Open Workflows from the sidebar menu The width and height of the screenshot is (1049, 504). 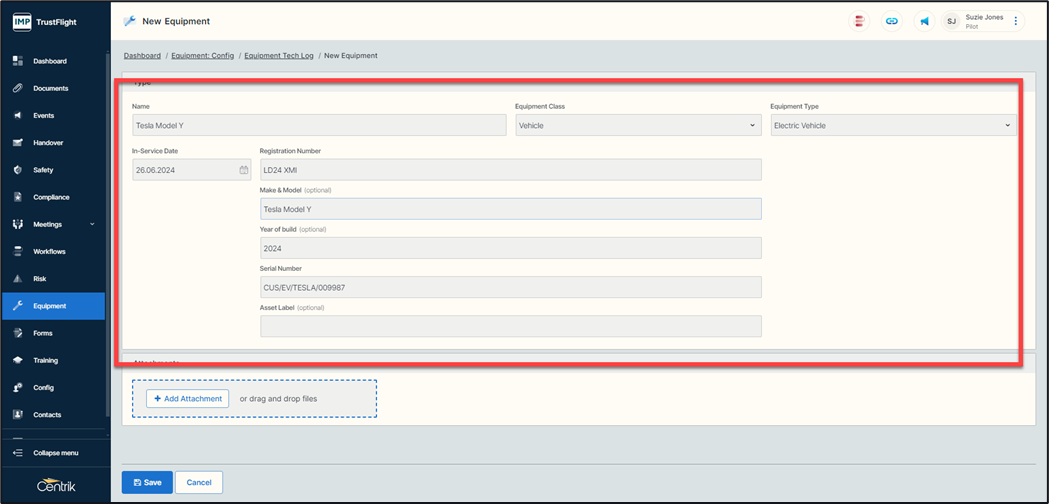point(49,251)
